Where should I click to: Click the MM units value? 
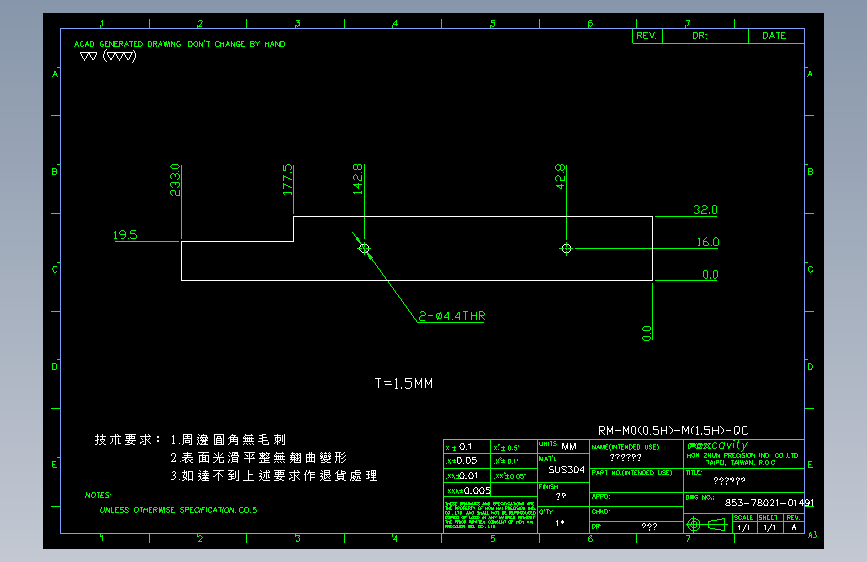(569, 446)
